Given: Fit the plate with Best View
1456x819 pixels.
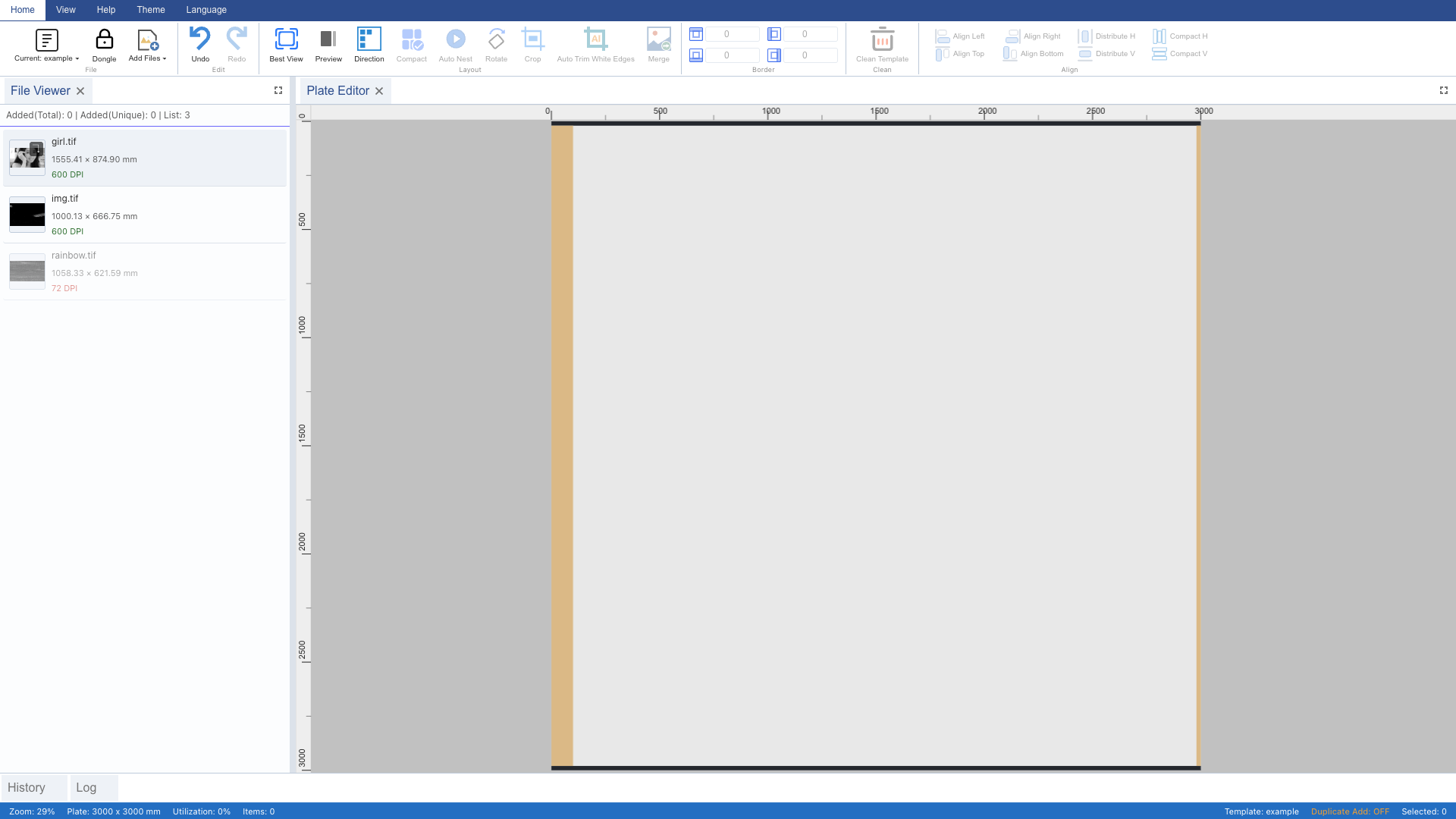Looking at the screenshot, I should (286, 45).
